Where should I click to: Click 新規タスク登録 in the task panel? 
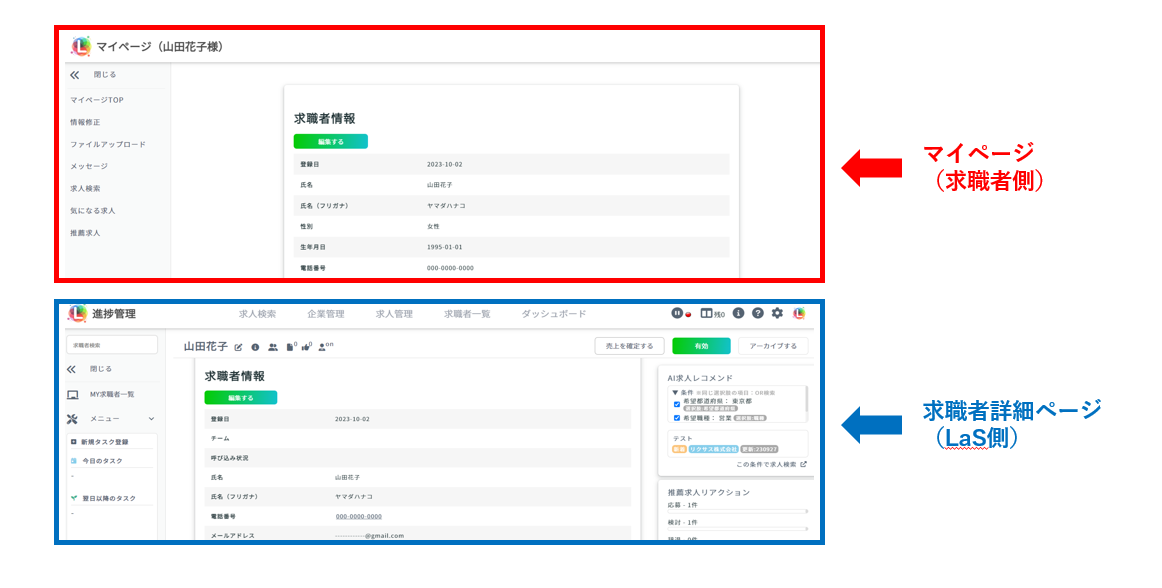pyautogui.click(x=104, y=442)
